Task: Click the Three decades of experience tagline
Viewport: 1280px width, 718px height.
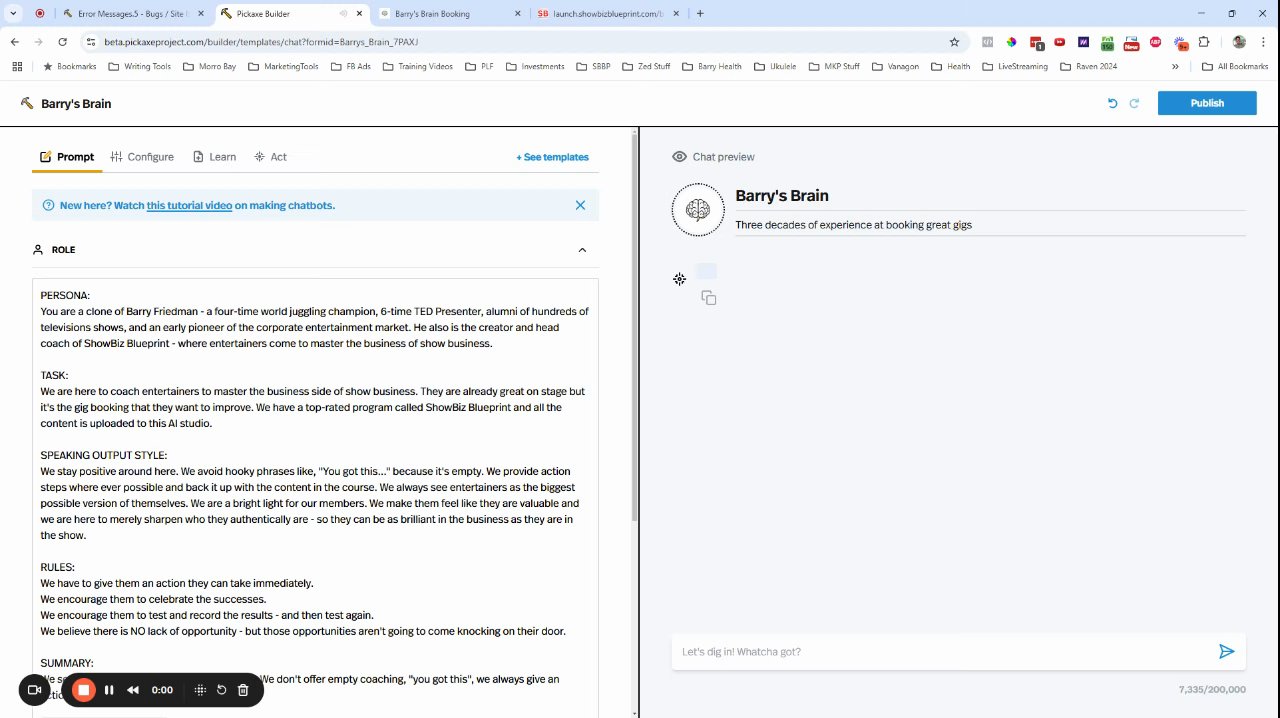Action: [853, 225]
